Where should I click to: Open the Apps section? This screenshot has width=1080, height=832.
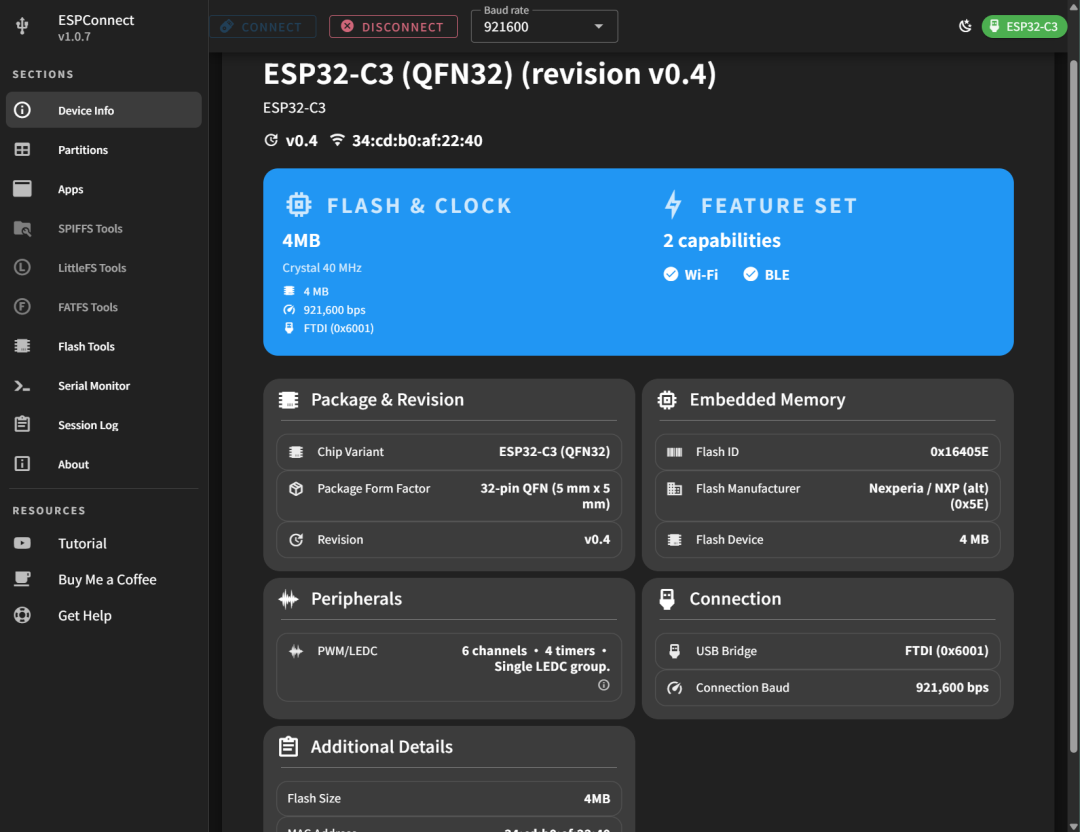[70, 189]
